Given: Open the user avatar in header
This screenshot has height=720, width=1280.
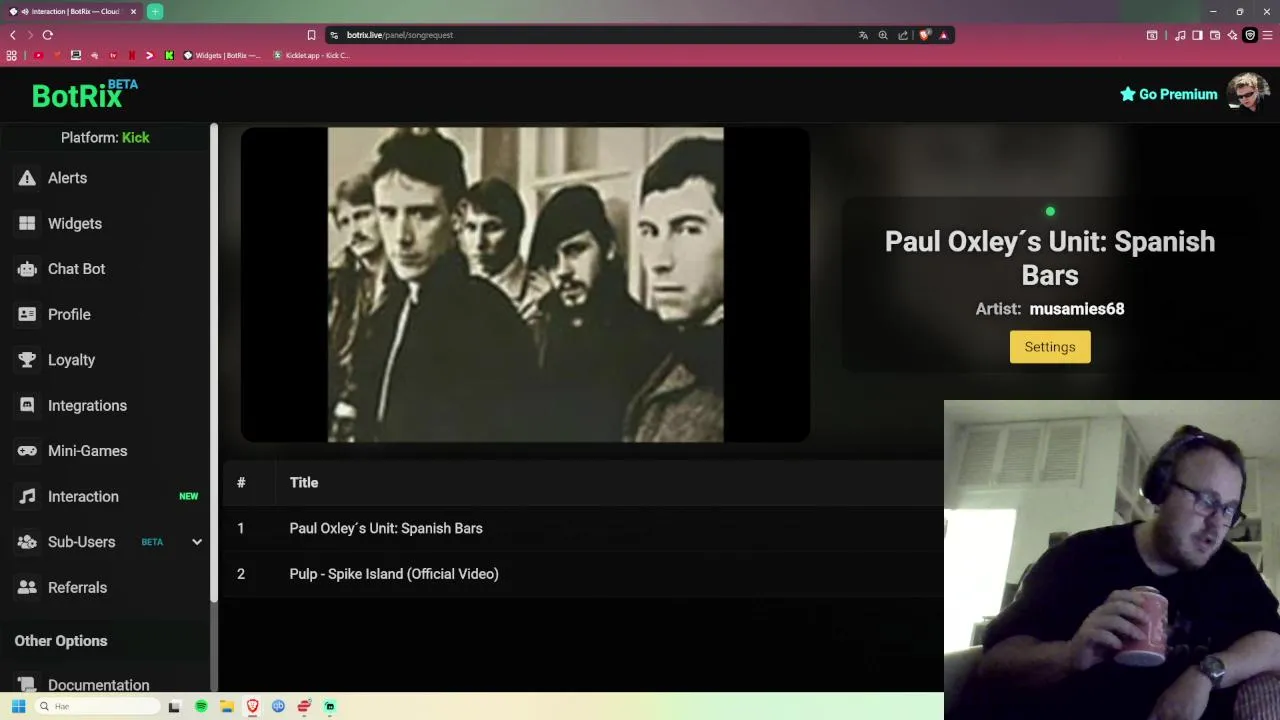Looking at the screenshot, I should point(1248,93).
